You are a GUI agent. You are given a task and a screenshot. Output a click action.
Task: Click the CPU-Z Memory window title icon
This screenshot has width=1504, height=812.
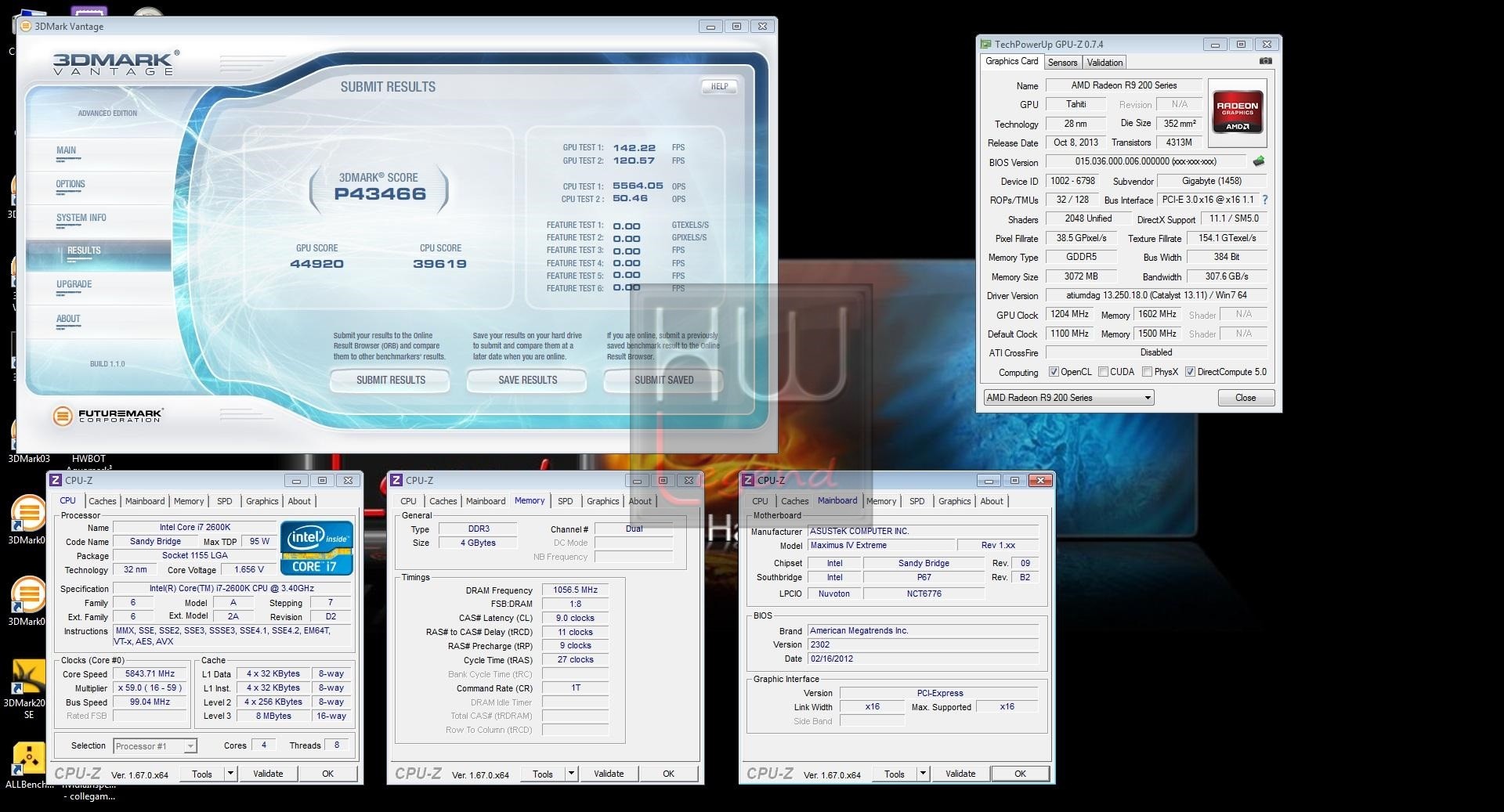(396, 480)
